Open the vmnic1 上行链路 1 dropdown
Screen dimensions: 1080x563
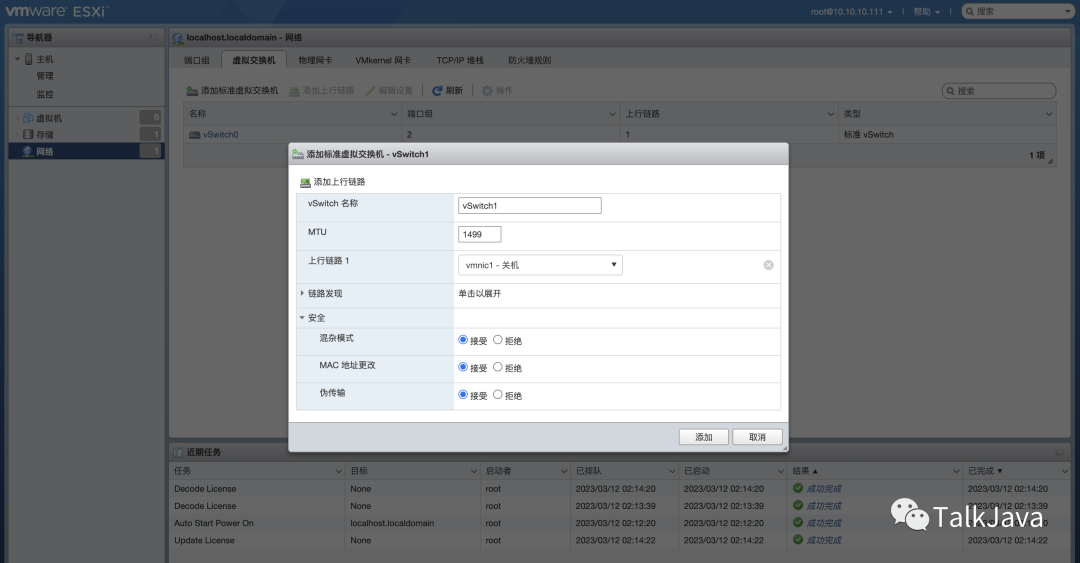[x=540, y=265]
